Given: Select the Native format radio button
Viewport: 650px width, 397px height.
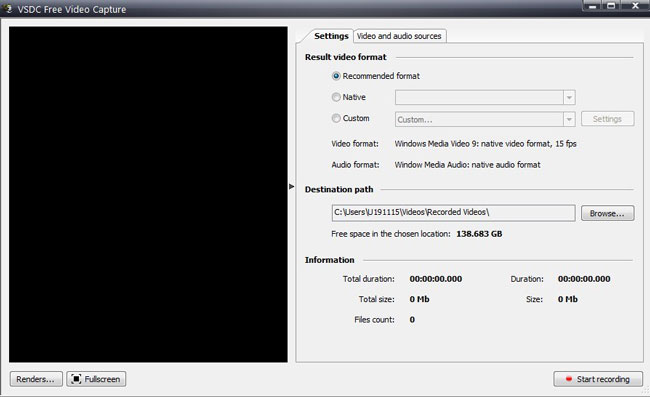Looking at the screenshot, I should tap(336, 97).
